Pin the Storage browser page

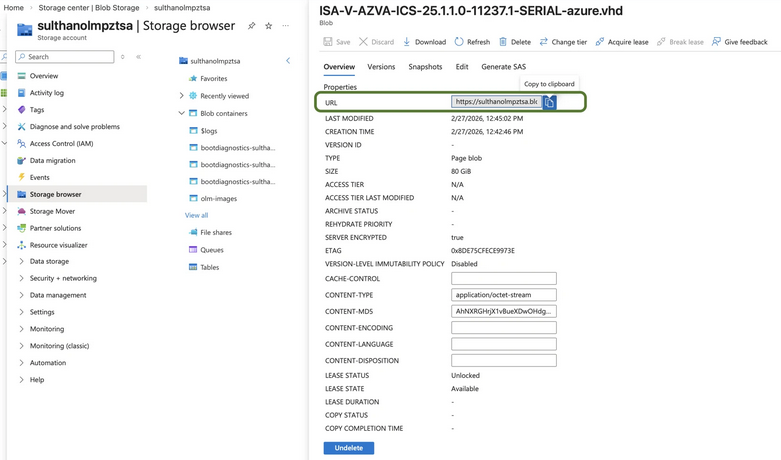pyautogui.click(x=251, y=26)
